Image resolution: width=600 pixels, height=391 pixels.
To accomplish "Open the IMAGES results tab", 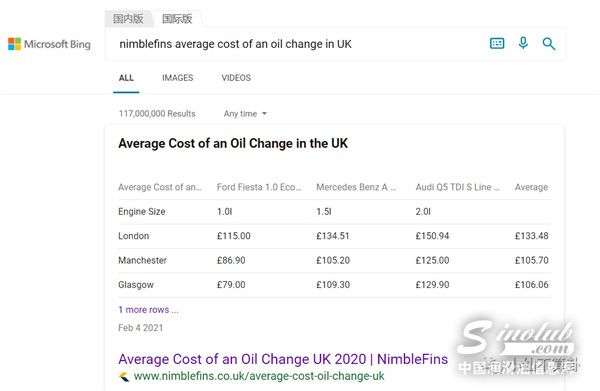I will point(178,78).
